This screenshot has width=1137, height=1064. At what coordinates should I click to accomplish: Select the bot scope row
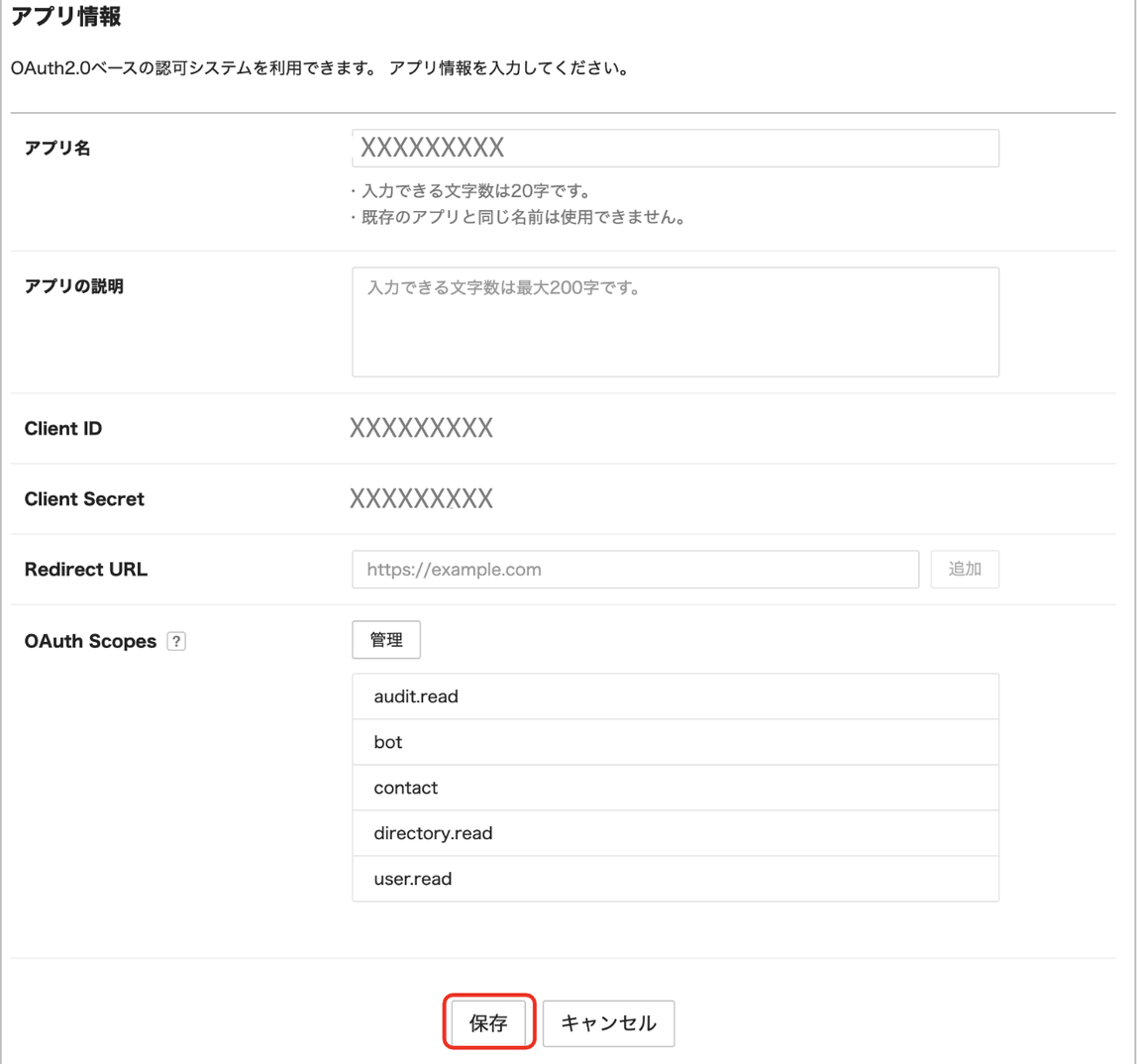675,742
